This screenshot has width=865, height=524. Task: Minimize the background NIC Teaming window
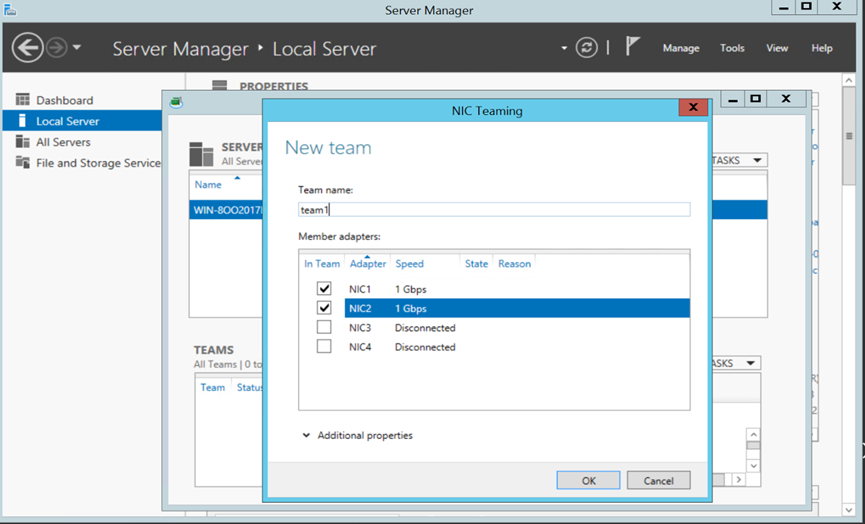(x=733, y=100)
